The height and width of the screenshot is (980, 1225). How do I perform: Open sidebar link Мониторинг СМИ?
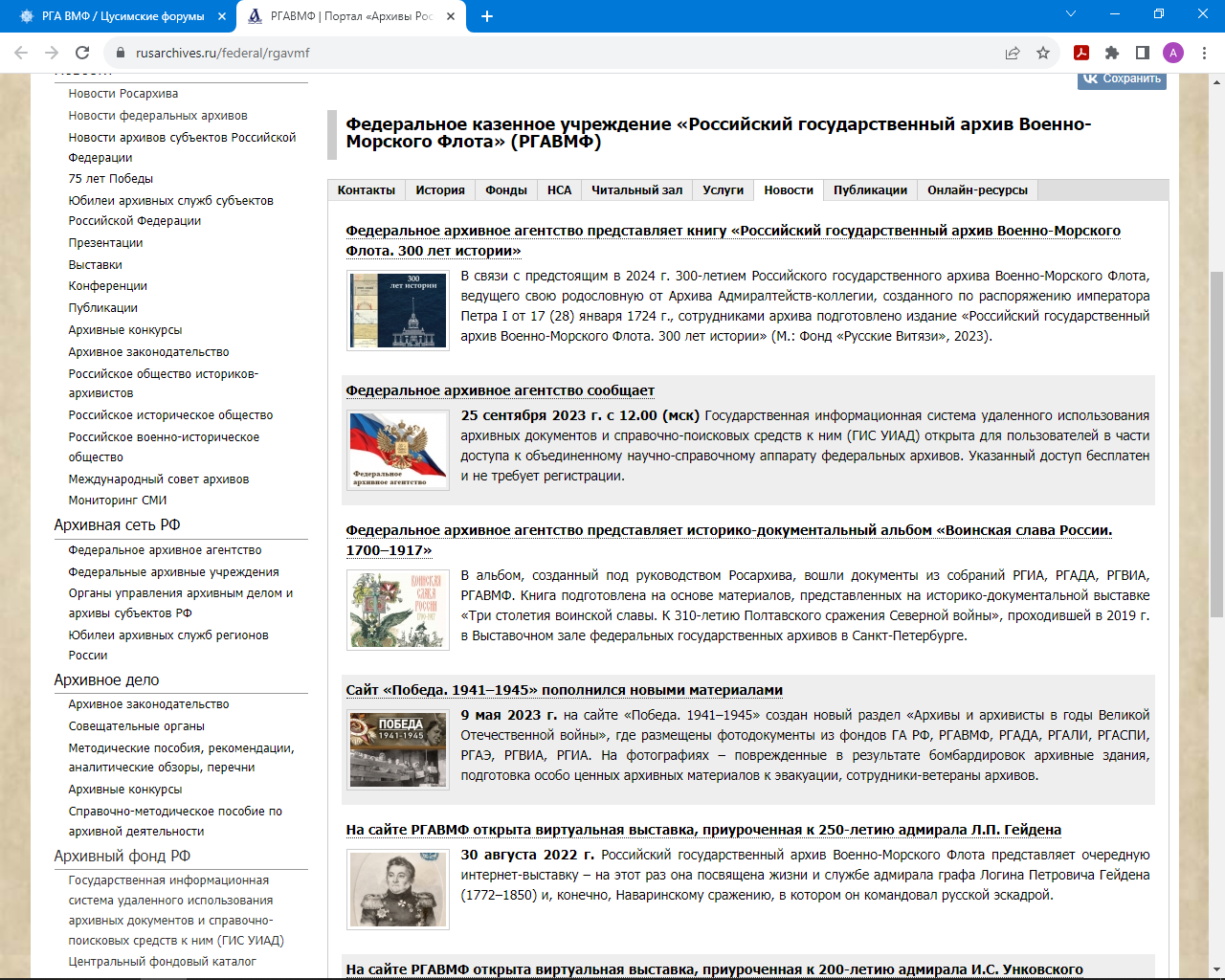pos(118,501)
